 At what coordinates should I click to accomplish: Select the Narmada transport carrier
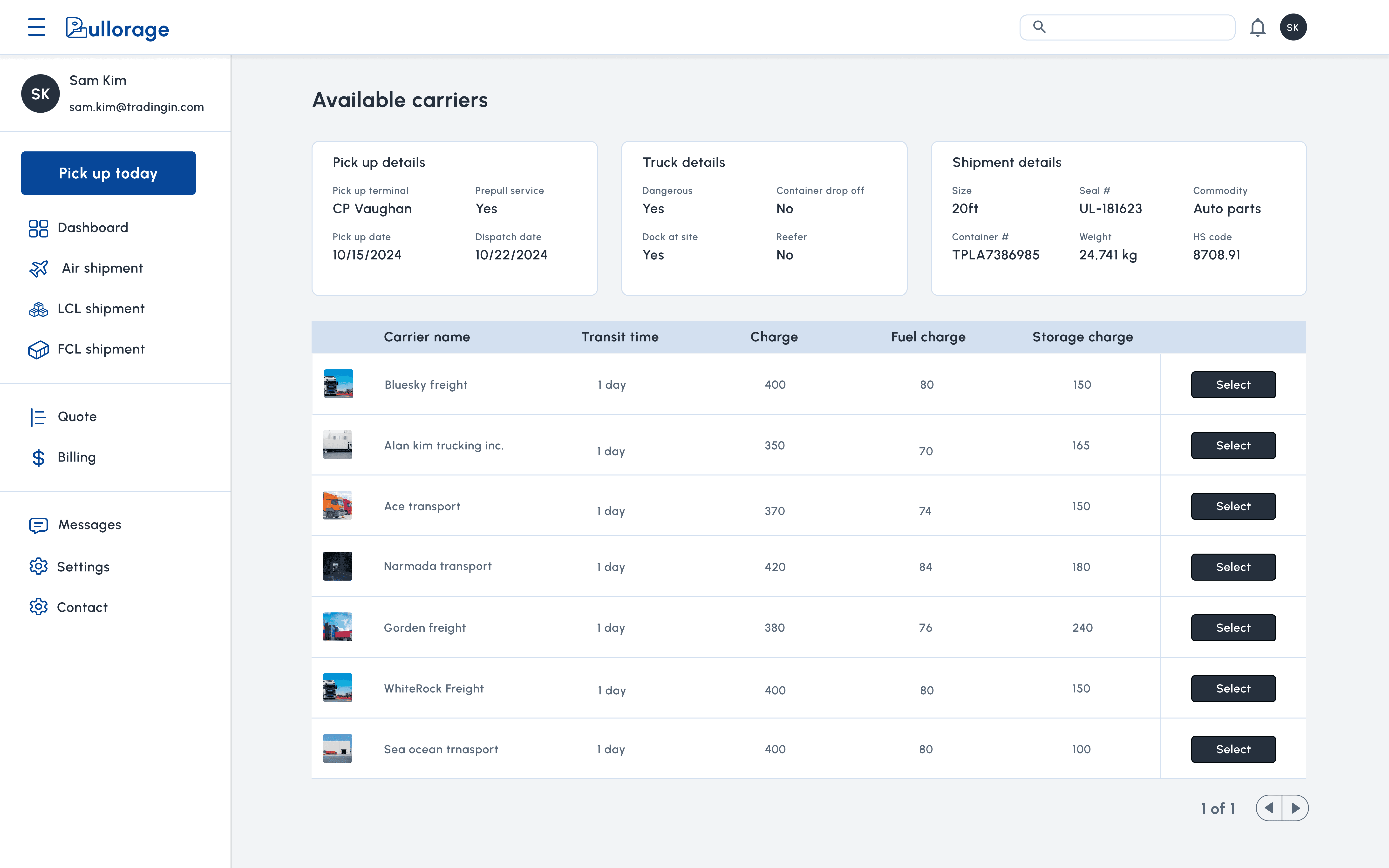[x=1233, y=567]
